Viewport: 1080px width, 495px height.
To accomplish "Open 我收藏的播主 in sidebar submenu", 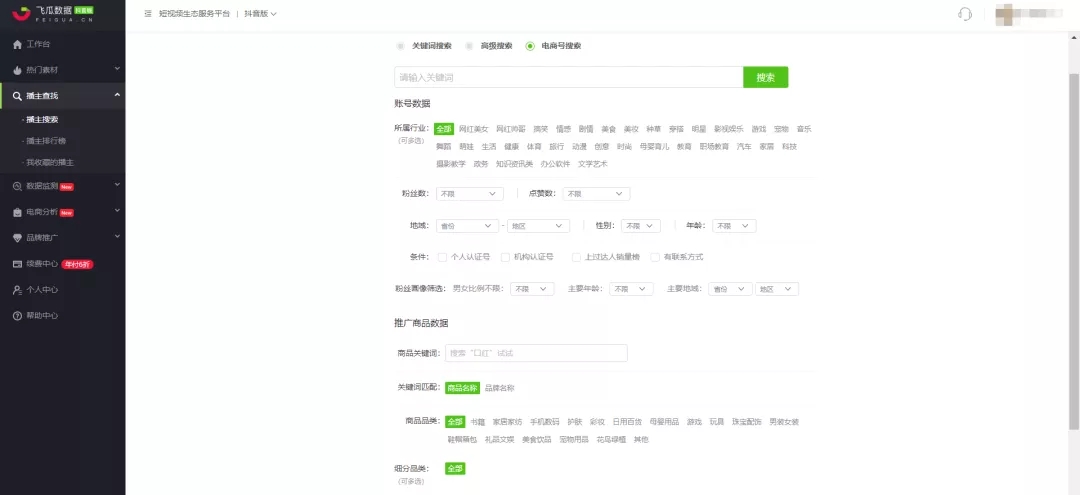I will coord(50,162).
